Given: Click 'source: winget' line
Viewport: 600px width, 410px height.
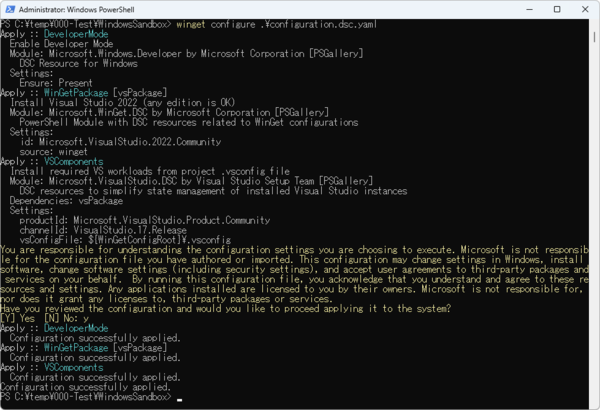Looking at the screenshot, I should coord(54,152).
